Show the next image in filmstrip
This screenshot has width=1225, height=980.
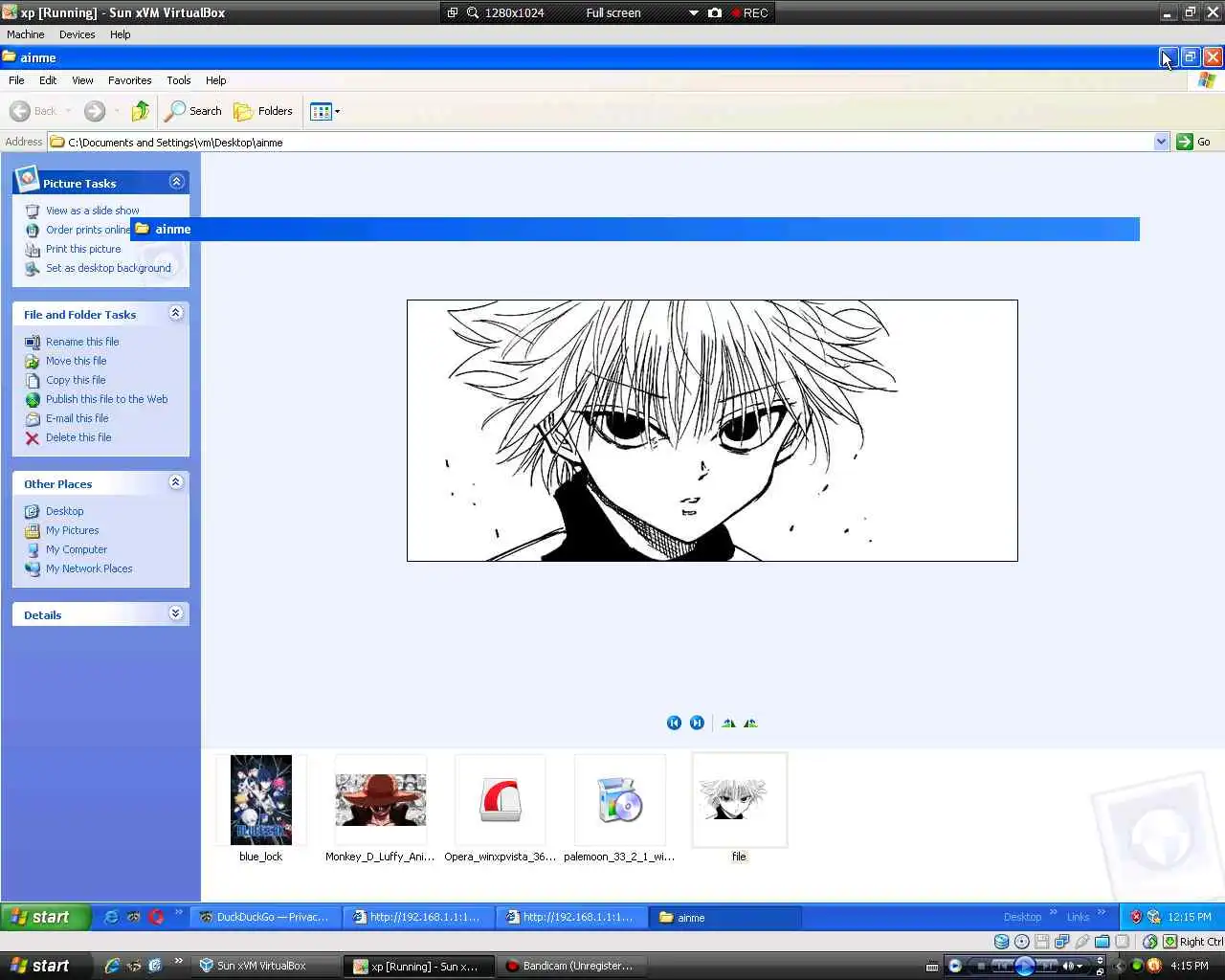click(x=697, y=723)
